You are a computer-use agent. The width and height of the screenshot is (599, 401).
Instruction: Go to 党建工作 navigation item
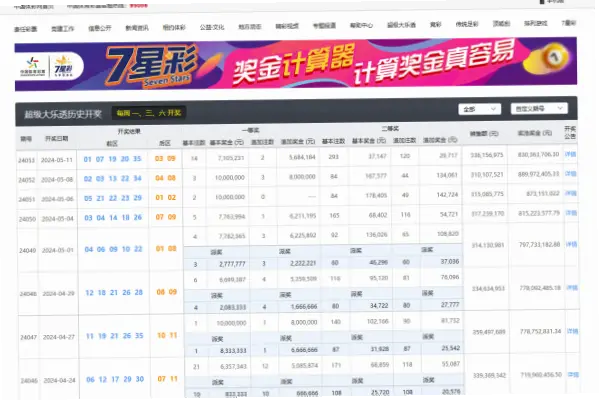tap(63, 29)
